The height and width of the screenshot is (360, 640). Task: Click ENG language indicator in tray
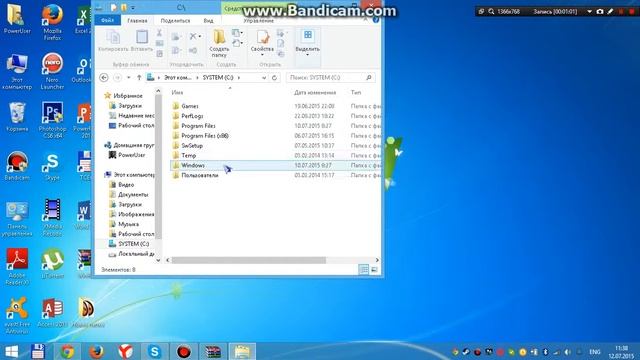tap(595, 352)
